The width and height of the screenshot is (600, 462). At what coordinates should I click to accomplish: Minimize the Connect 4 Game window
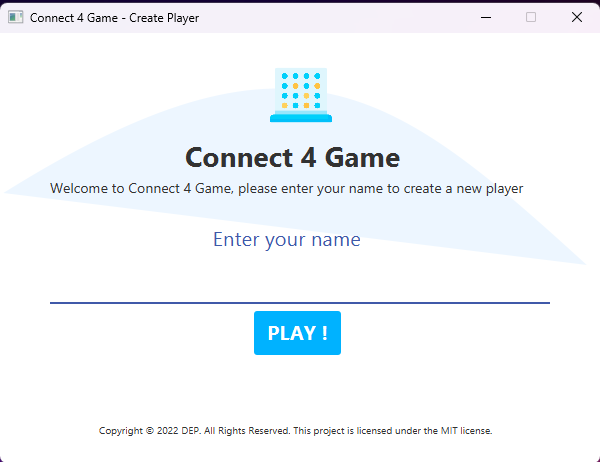(x=485, y=17)
